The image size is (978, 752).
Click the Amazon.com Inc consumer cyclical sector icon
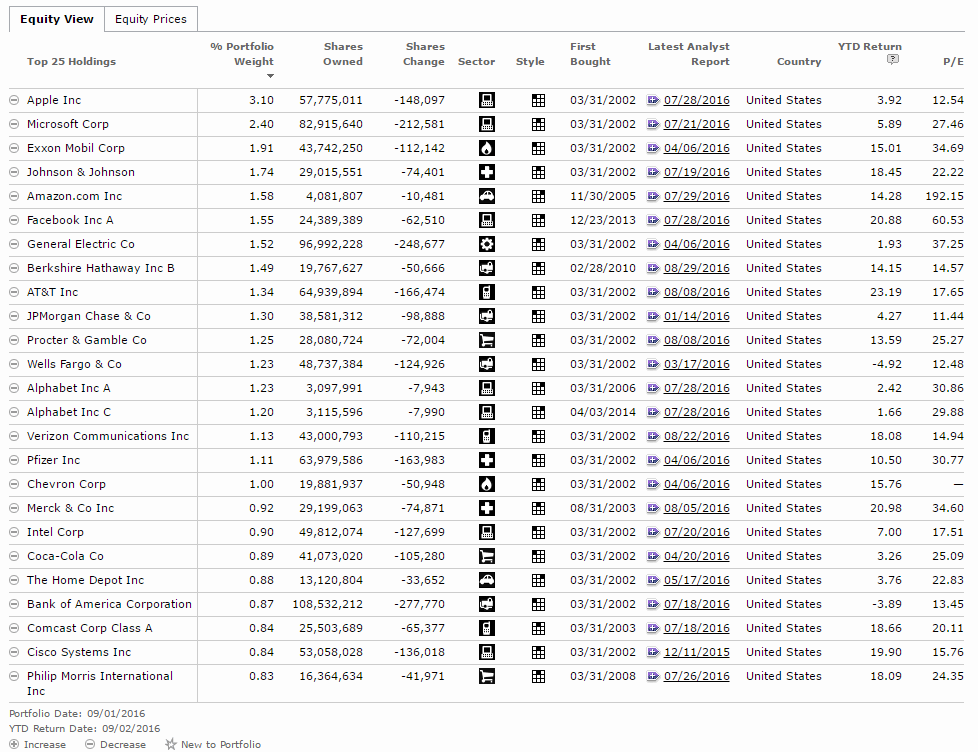487,196
